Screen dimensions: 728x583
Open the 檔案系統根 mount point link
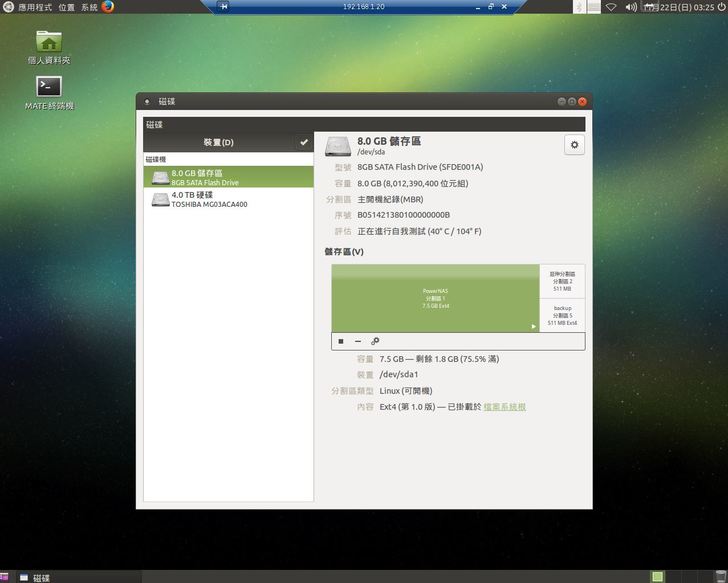coord(505,407)
